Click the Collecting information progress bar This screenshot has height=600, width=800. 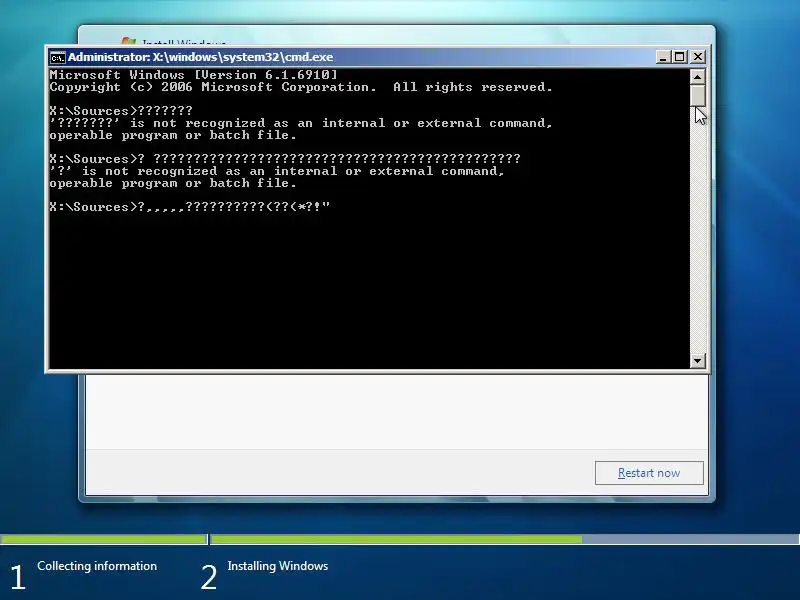pos(104,539)
